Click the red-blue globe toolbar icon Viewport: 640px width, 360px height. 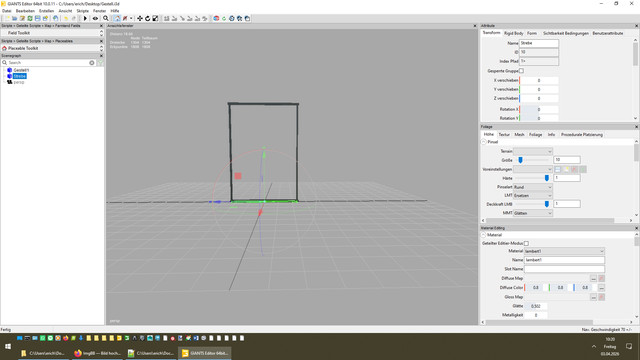click(x=216, y=18)
